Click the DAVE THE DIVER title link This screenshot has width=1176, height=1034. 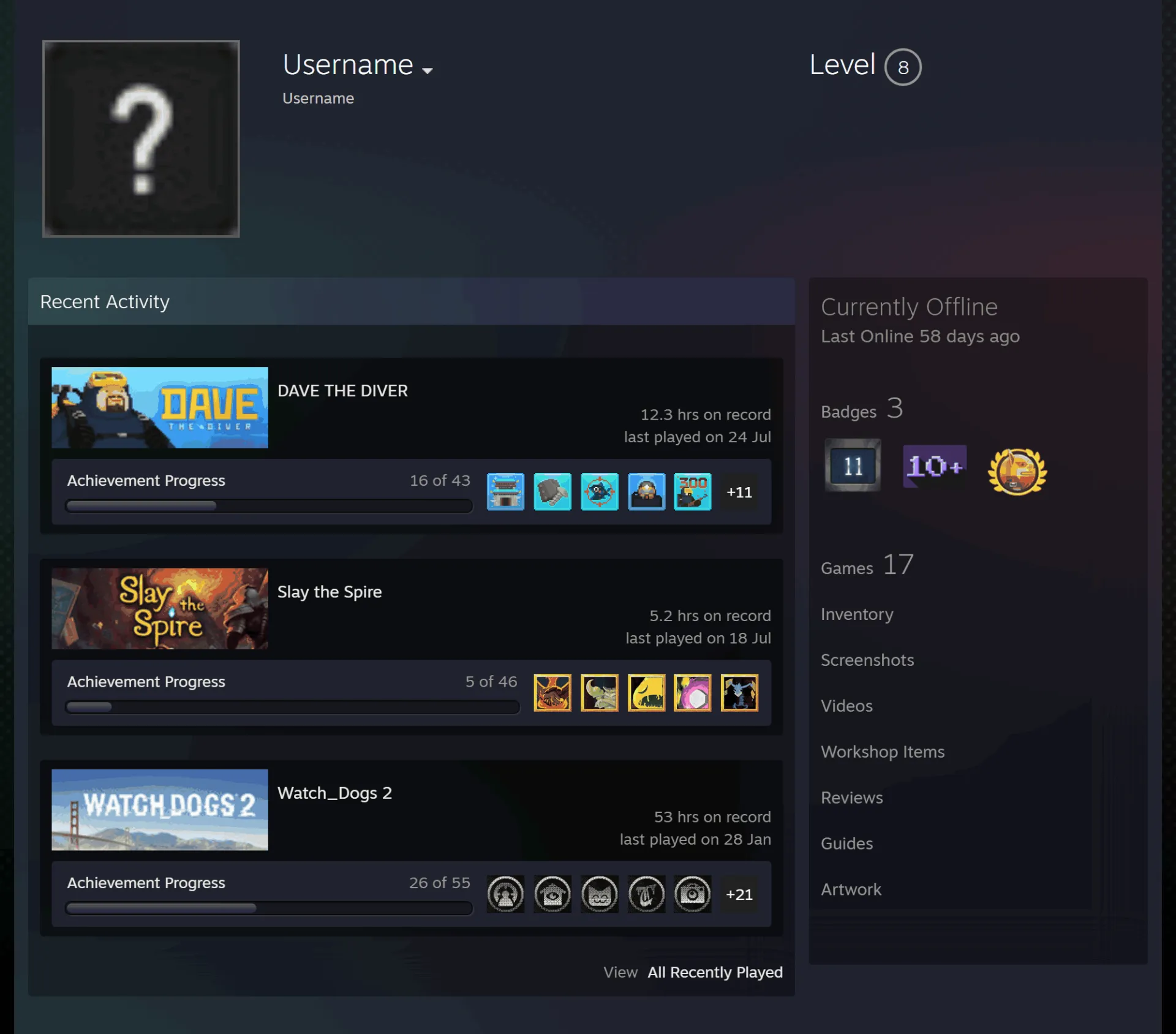342,391
